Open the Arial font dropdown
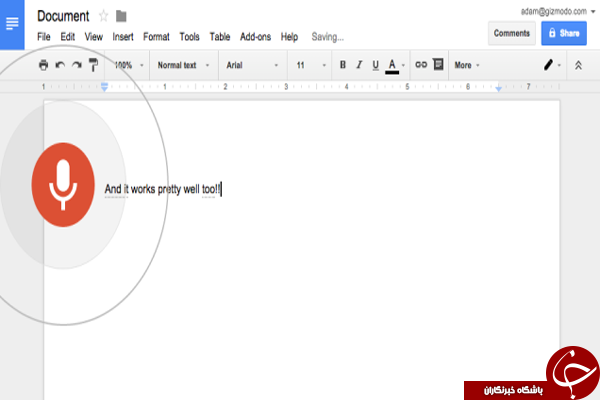Image resolution: width=600 pixels, height=400 pixels. (x=252, y=65)
